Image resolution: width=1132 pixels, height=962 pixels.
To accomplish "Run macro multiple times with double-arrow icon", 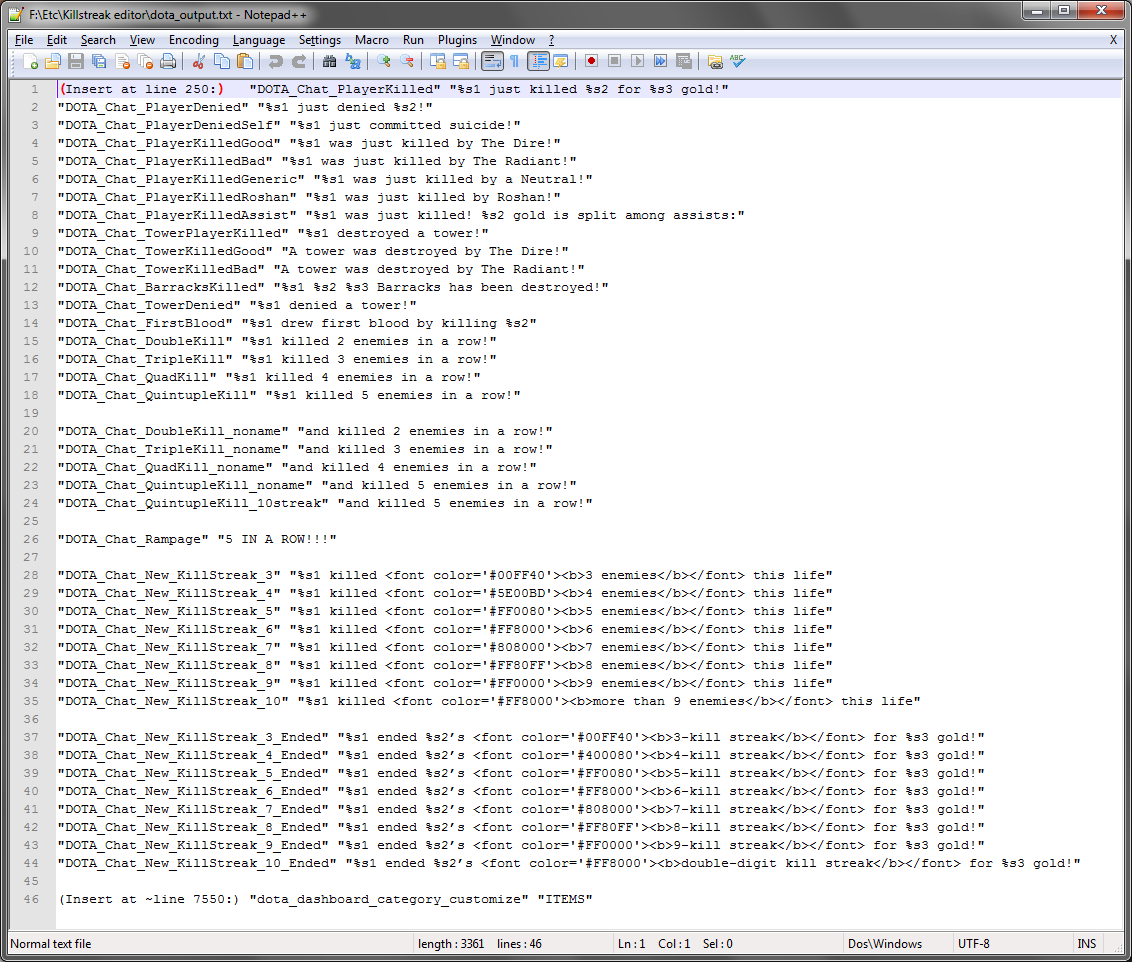I will coord(661,61).
